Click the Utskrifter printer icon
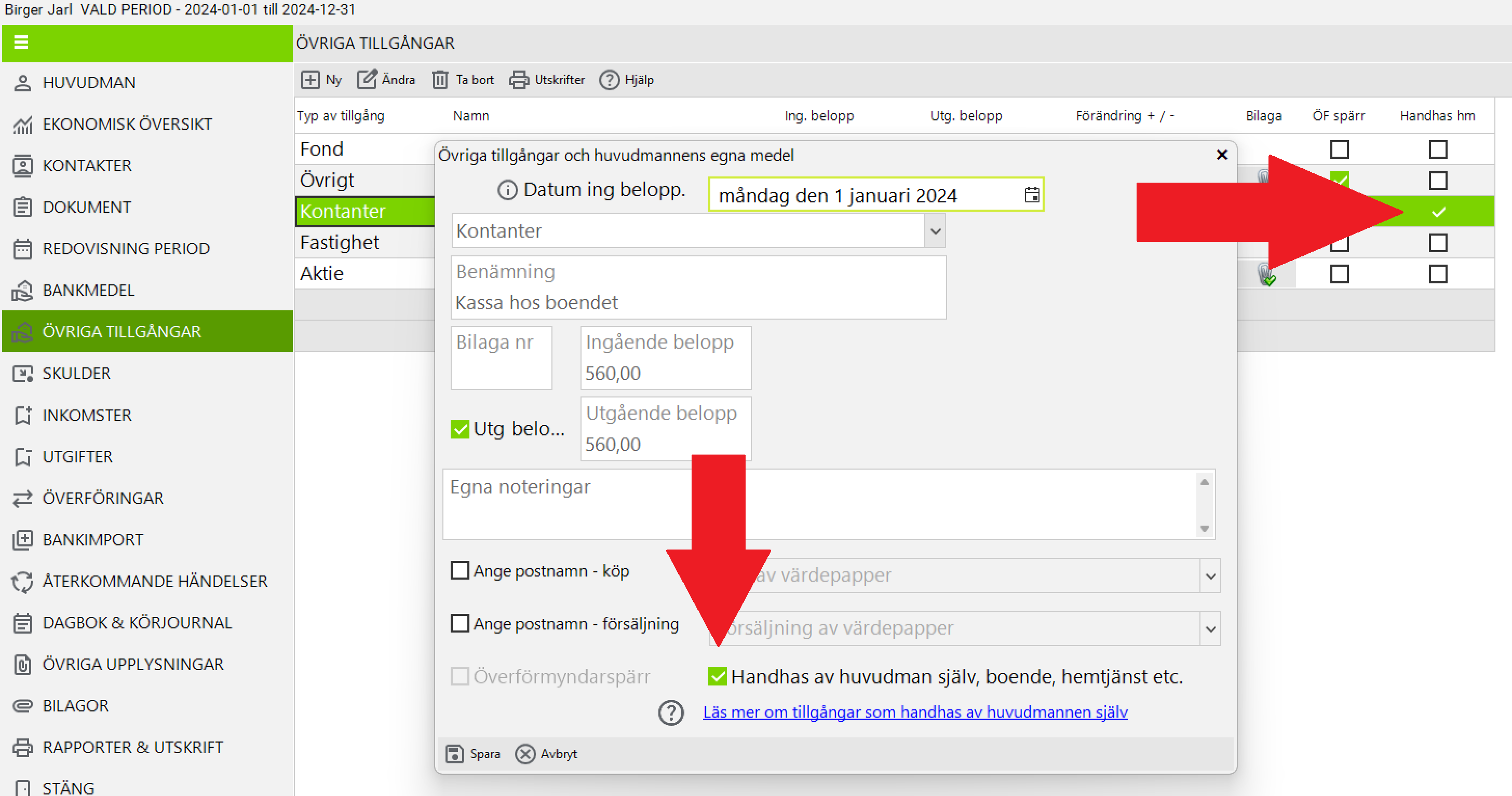Screen dimensions: 1512x796 tap(518, 80)
